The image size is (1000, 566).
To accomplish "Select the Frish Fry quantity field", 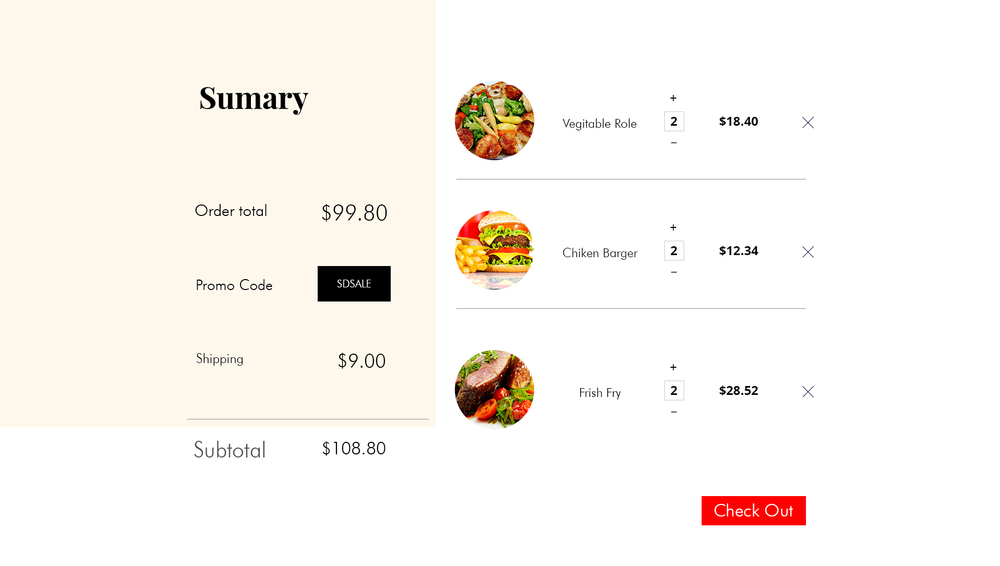I will (674, 391).
